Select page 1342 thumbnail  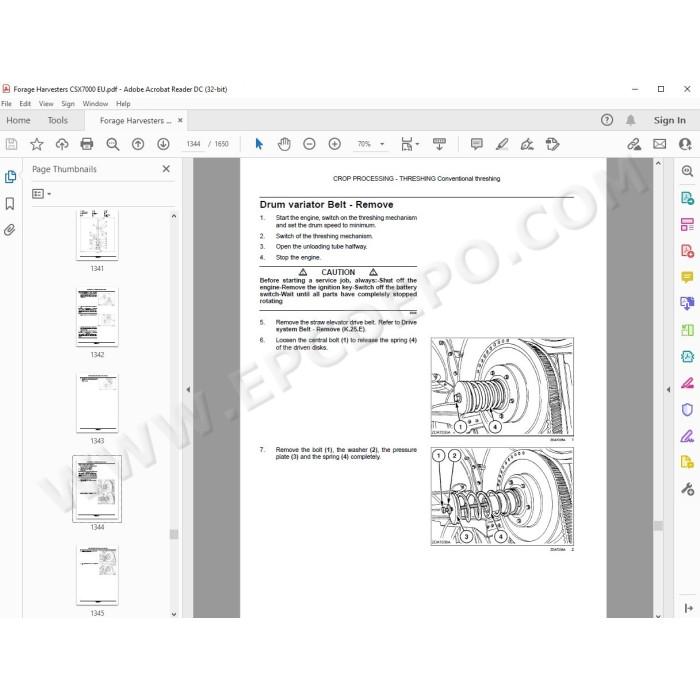(97, 317)
